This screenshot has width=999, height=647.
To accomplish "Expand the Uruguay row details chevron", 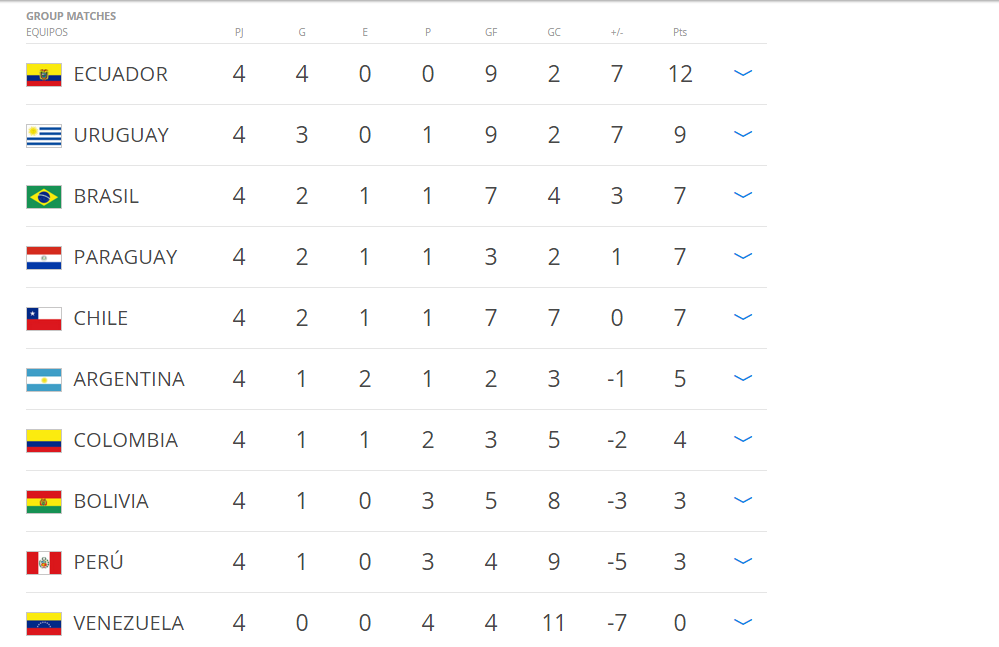I will pos(743,134).
